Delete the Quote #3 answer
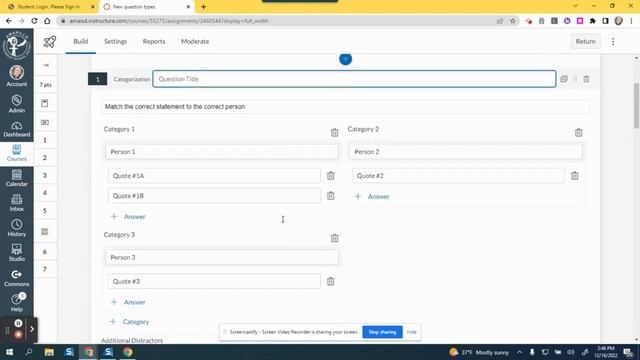Viewport: 640px width, 360px height. click(331, 281)
